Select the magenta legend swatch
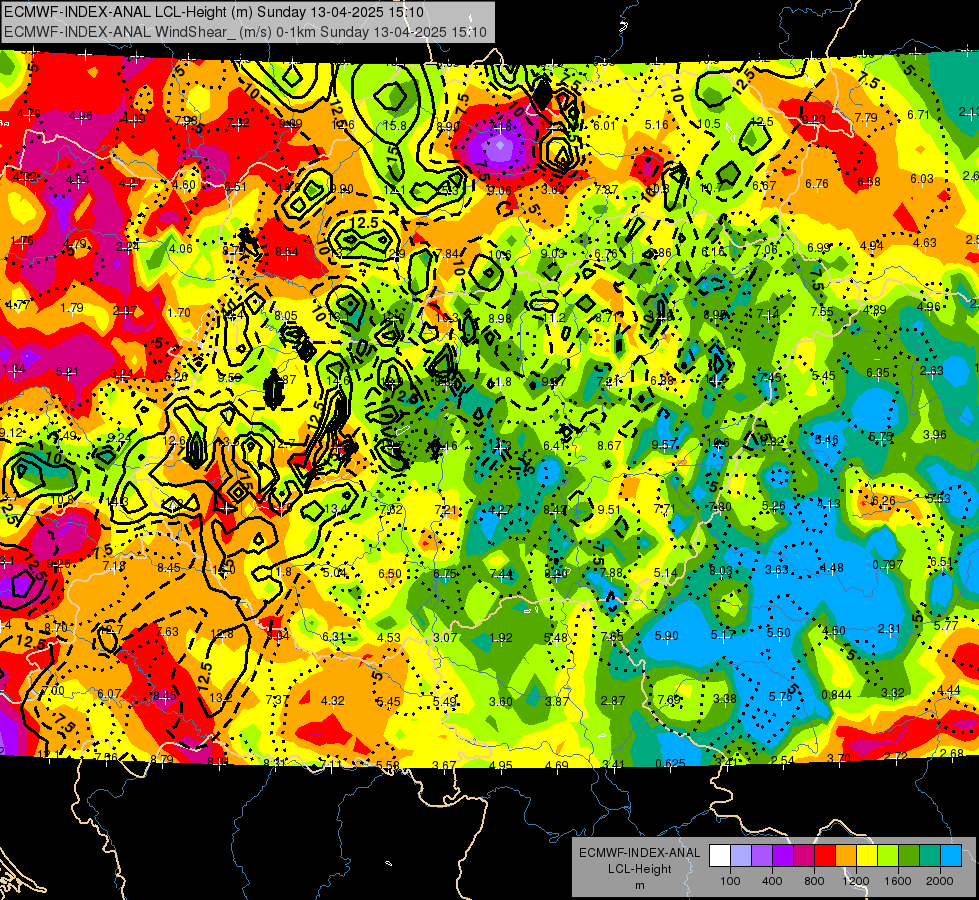This screenshot has width=979, height=900. [804, 856]
